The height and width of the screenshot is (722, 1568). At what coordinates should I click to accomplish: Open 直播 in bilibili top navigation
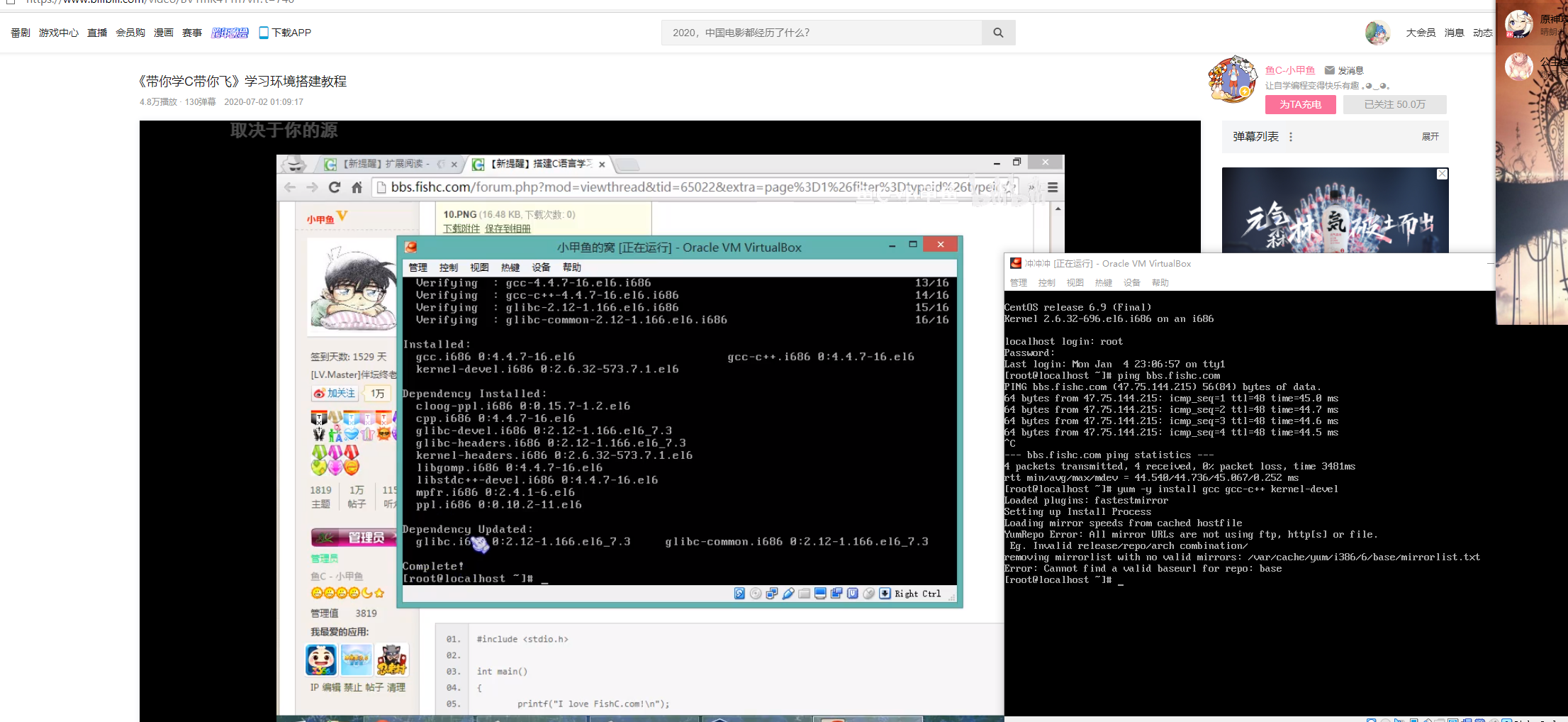(x=97, y=33)
